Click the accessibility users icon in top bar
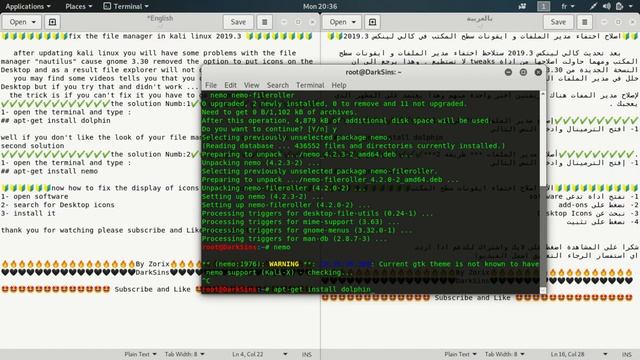The height and width of the screenshot is (360, 640). [522, 7]
